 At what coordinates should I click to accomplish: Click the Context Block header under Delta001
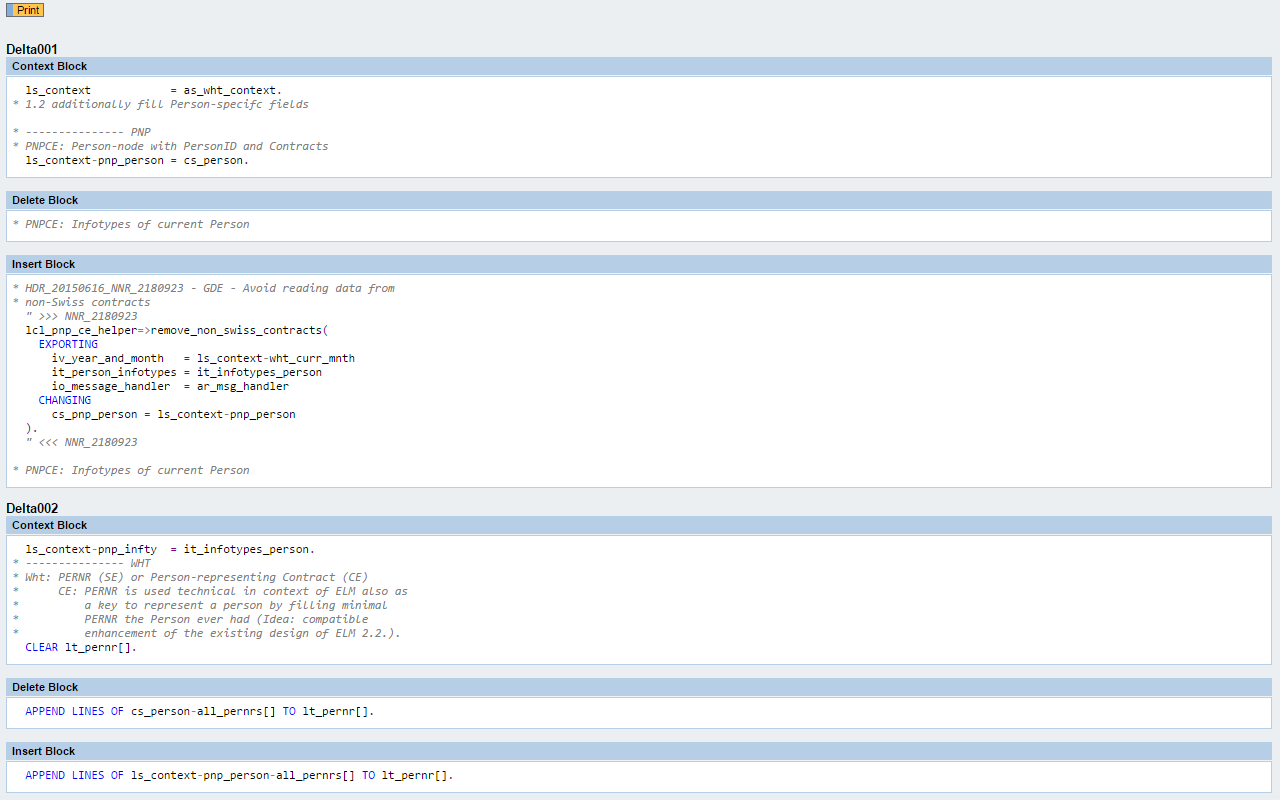coord(639,66)
